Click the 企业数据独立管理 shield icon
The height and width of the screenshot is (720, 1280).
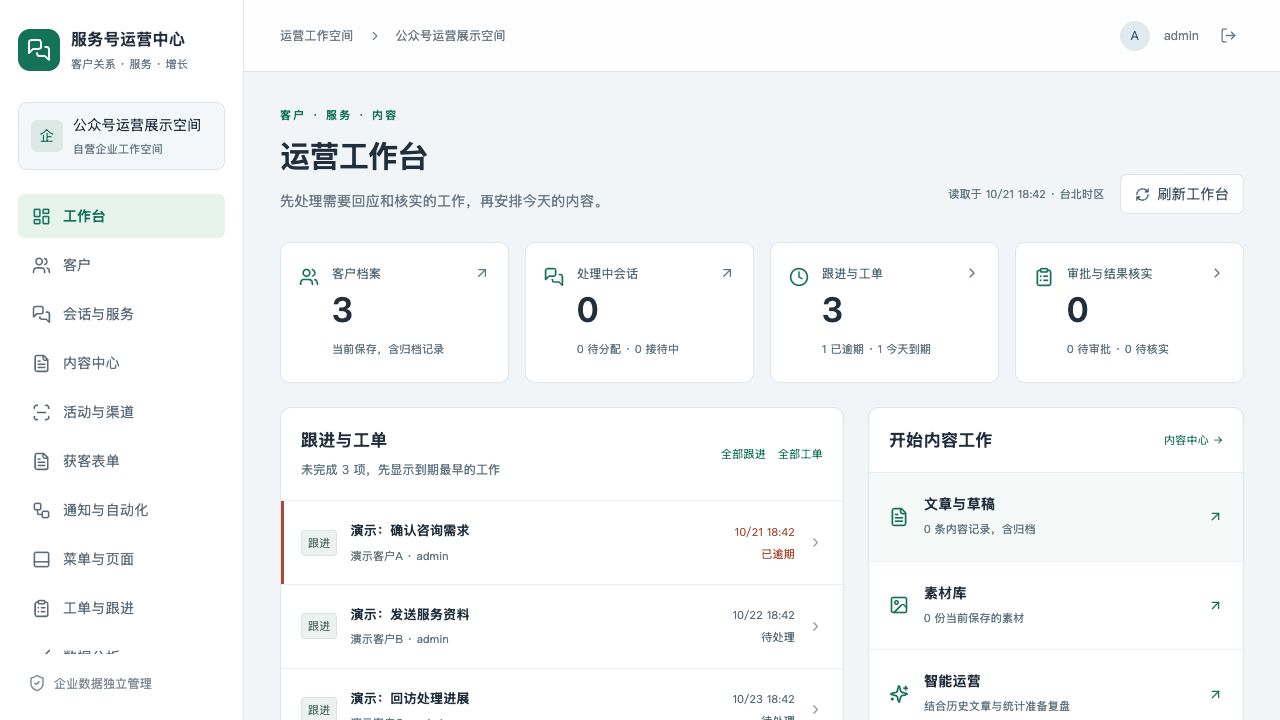coord(37,683)
